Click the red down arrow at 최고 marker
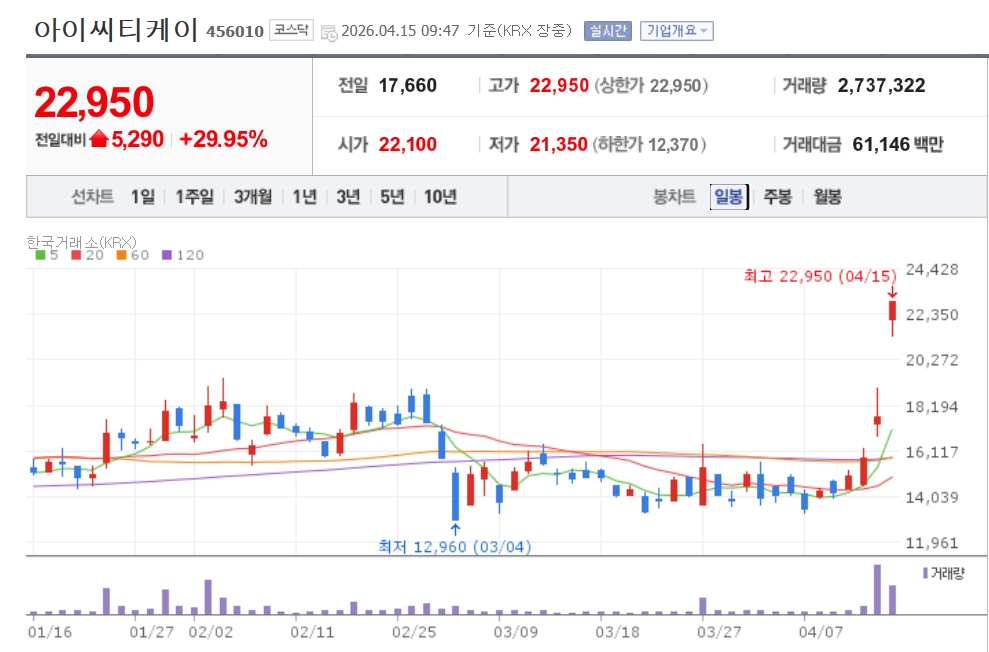 [892, 292]
